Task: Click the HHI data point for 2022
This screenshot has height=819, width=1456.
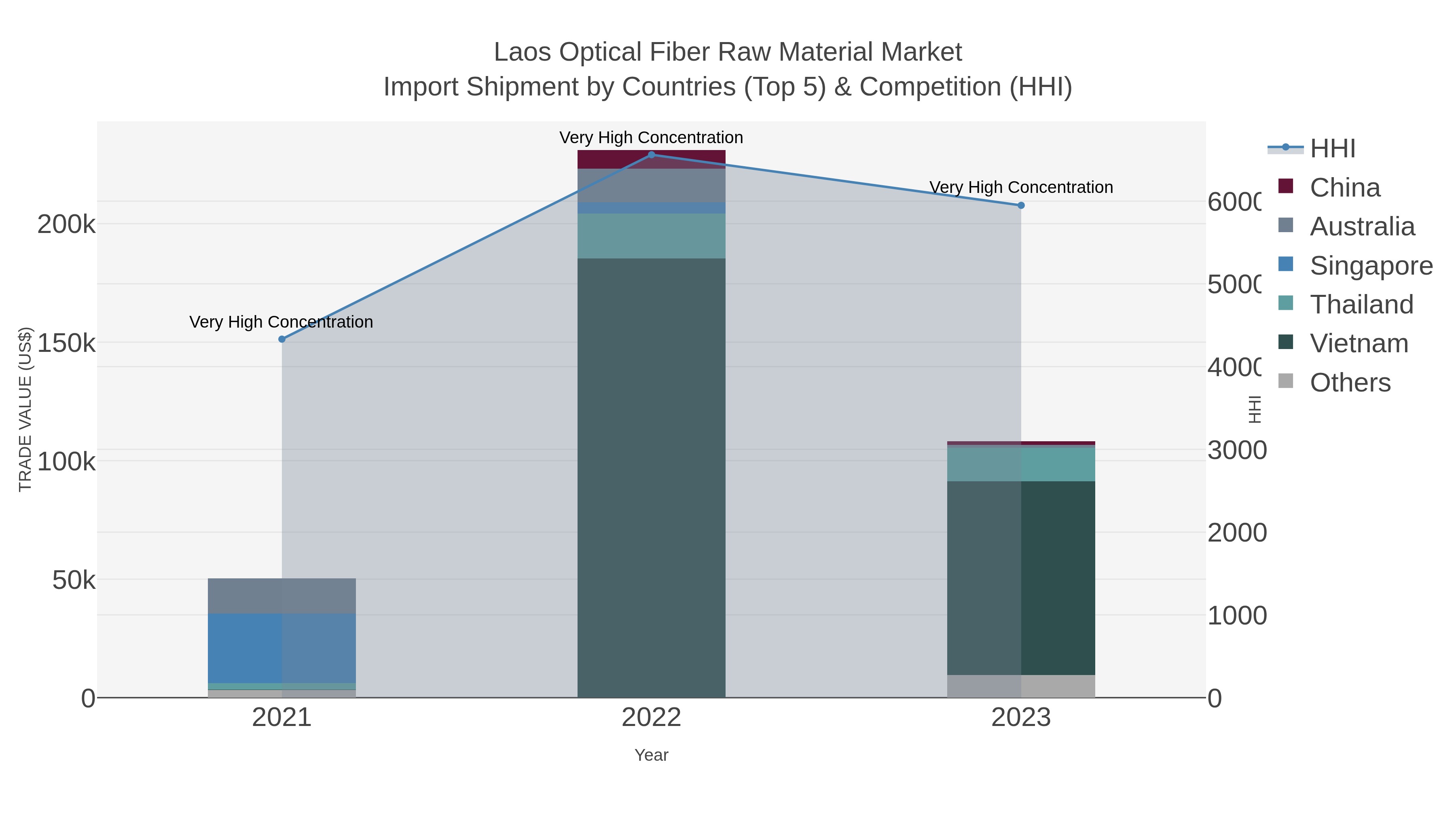Action: pyautogui.click(x=651, y=155)
